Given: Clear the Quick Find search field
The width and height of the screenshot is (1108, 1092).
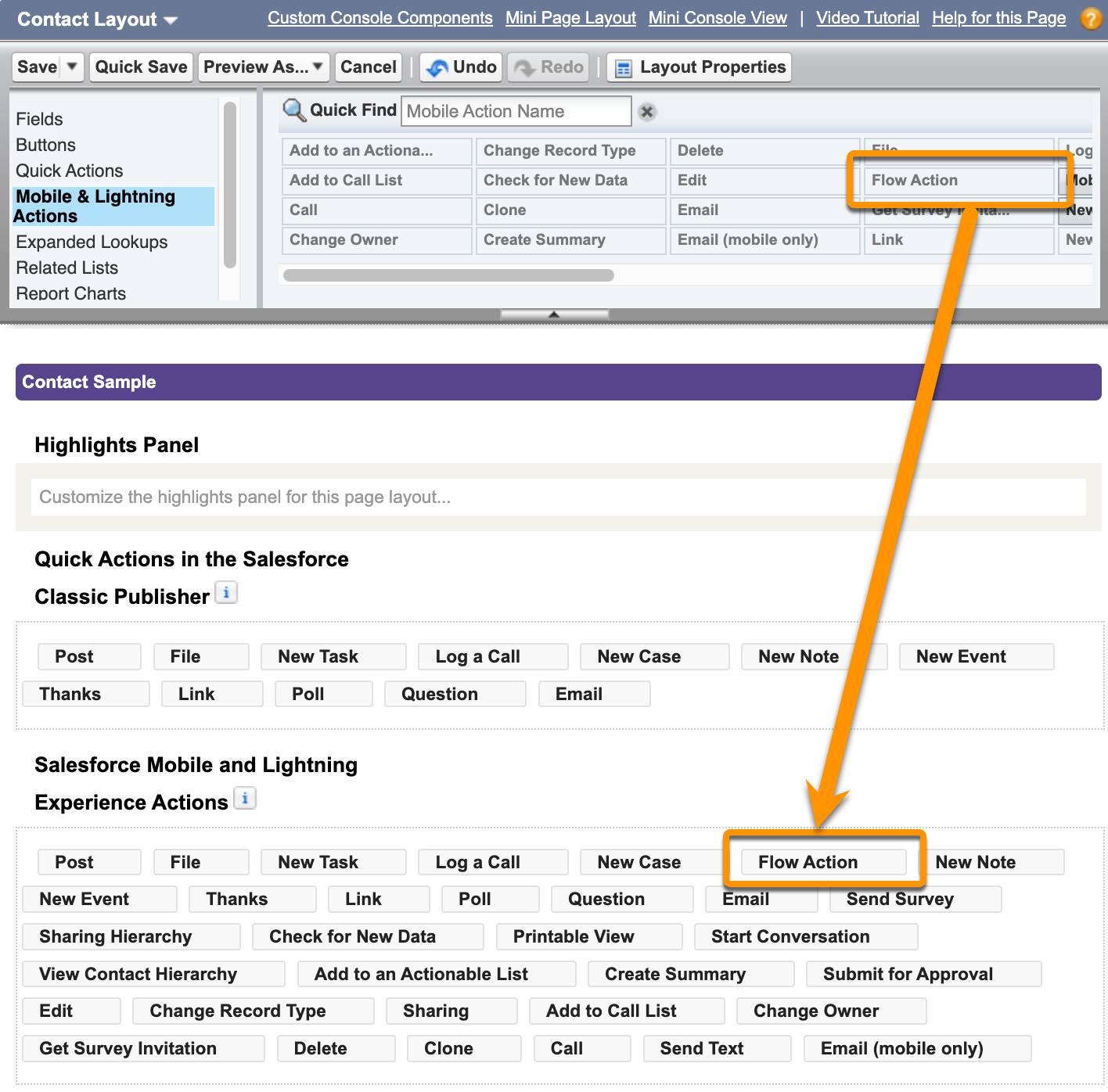Looking at the screenshot, I should [x=647, y=112].
